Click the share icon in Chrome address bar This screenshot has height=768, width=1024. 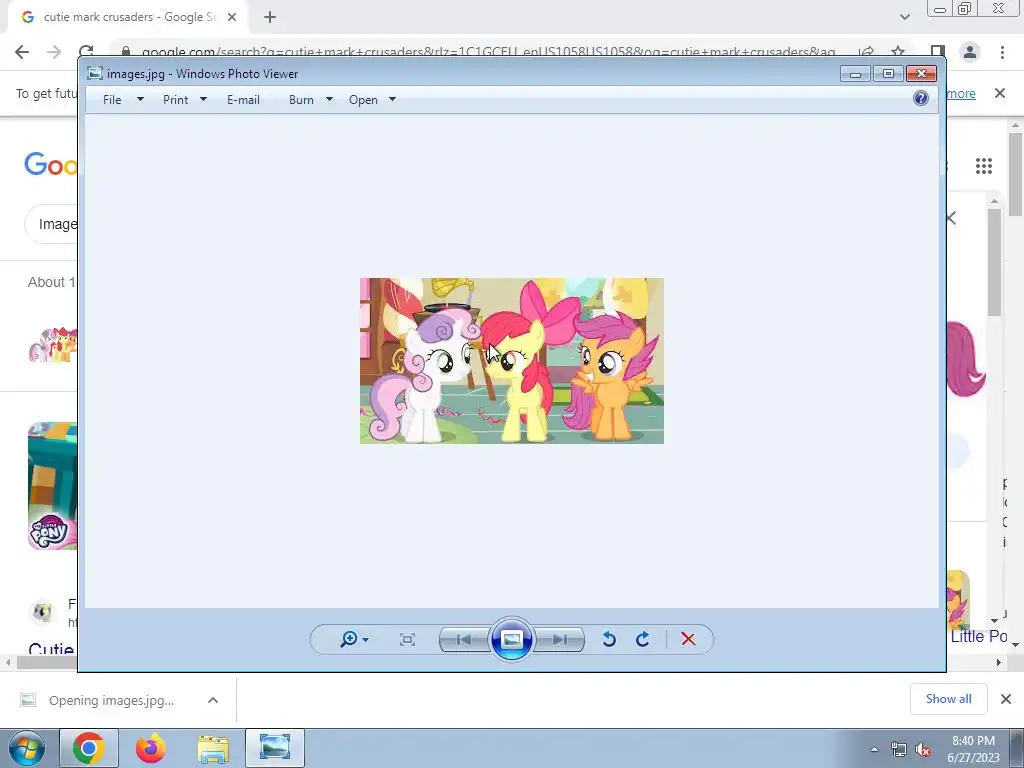[867, 52]
